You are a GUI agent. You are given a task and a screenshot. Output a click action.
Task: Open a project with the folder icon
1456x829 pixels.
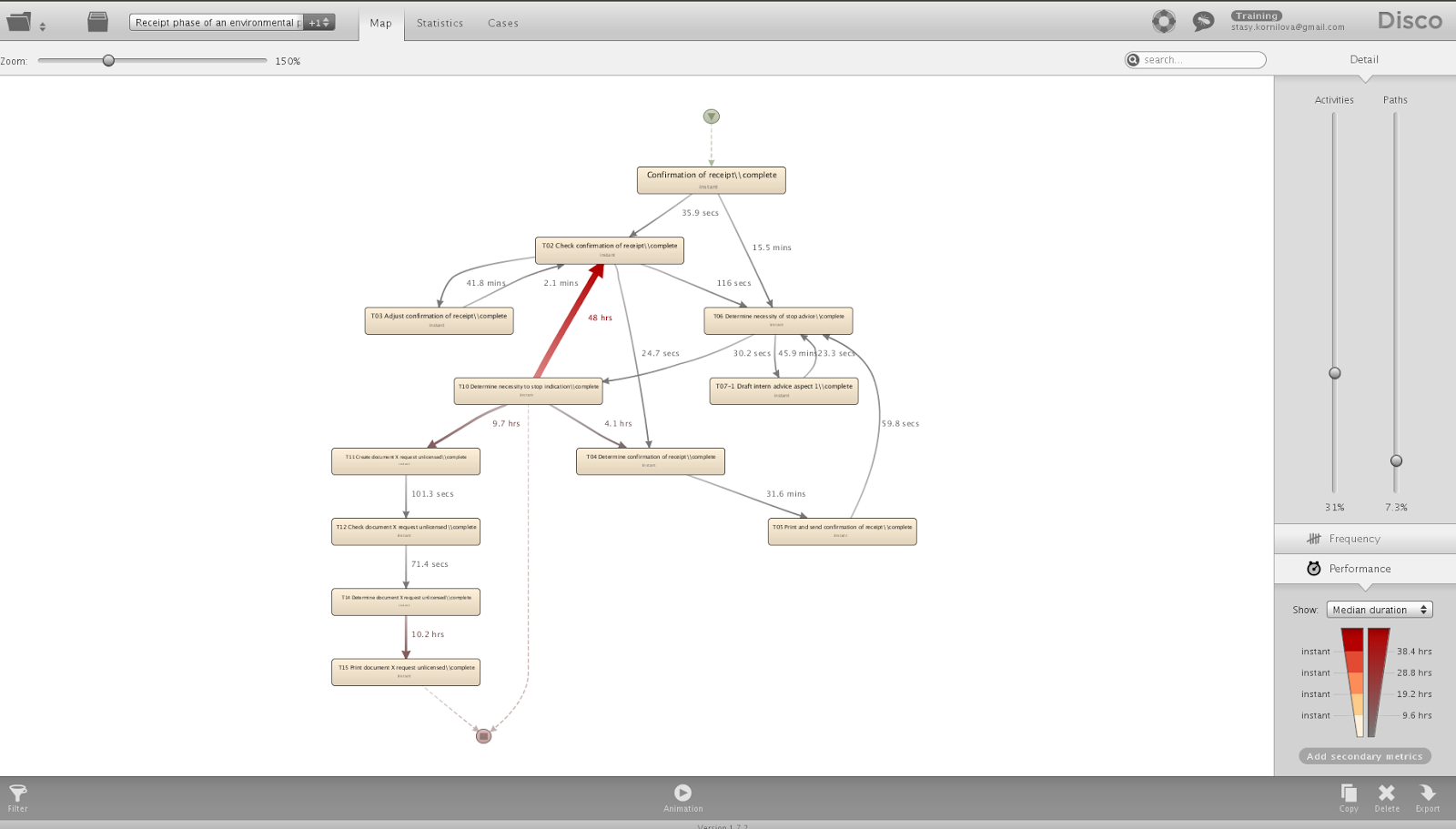(20, 20)
